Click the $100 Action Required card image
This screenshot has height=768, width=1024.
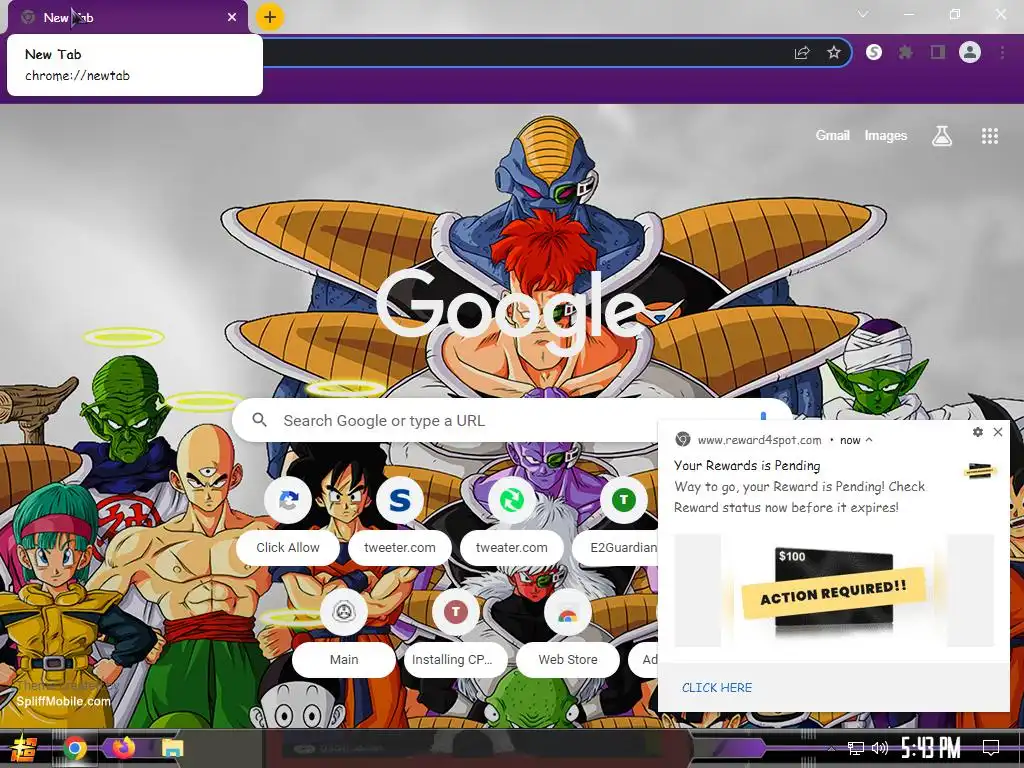(x=834, y=591)
